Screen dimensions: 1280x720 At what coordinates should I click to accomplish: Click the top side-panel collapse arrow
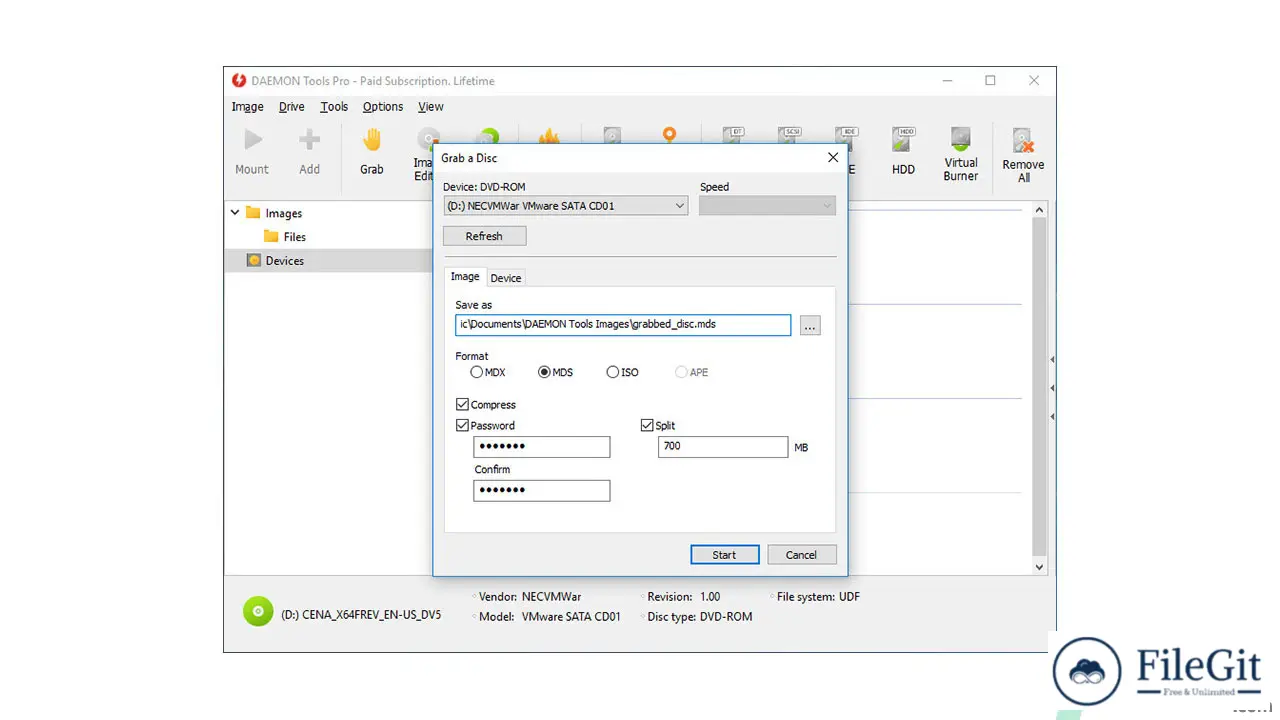[1052, 359]
